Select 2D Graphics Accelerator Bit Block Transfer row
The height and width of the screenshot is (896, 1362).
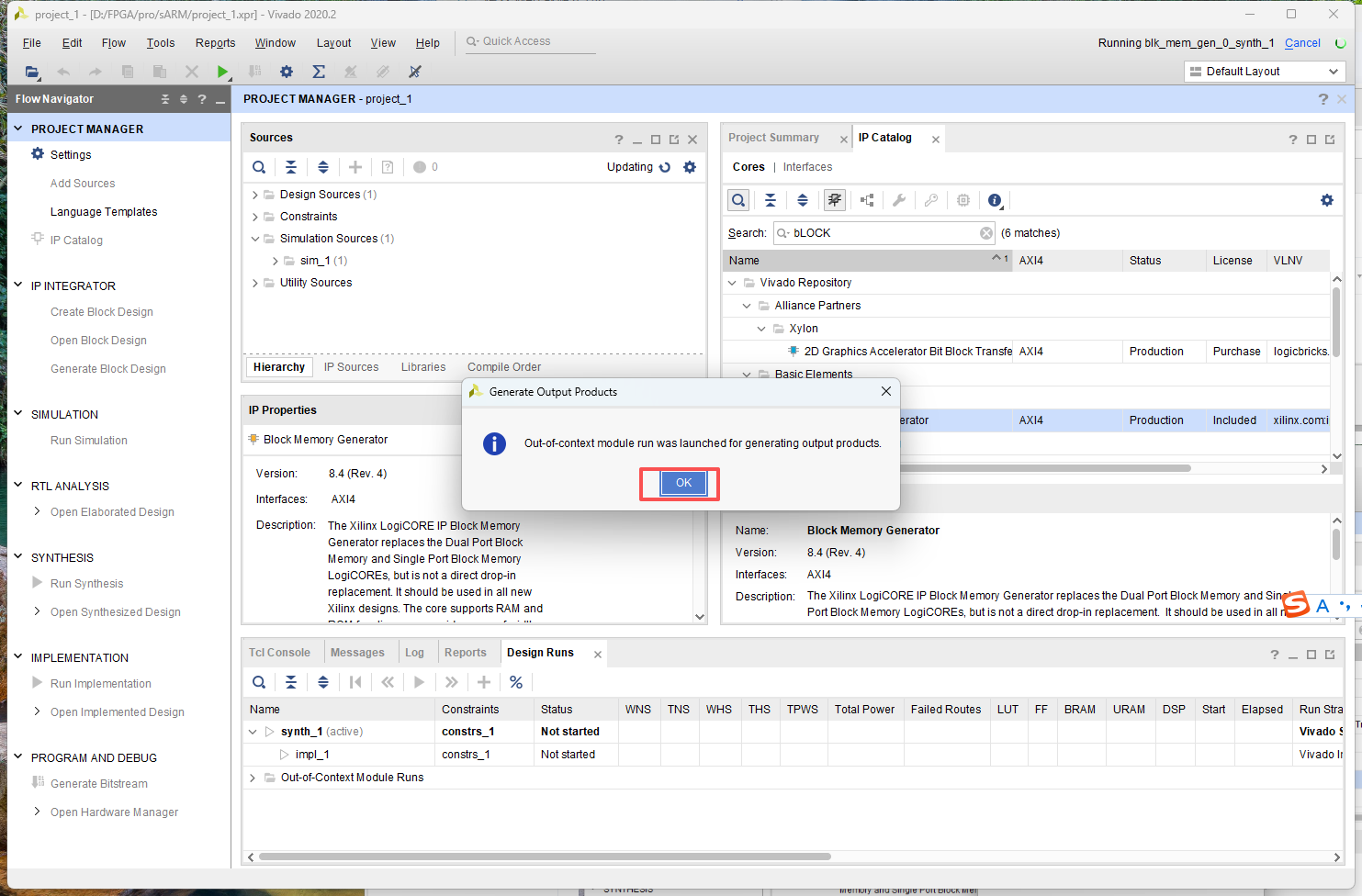click(x=1026, y=352)
